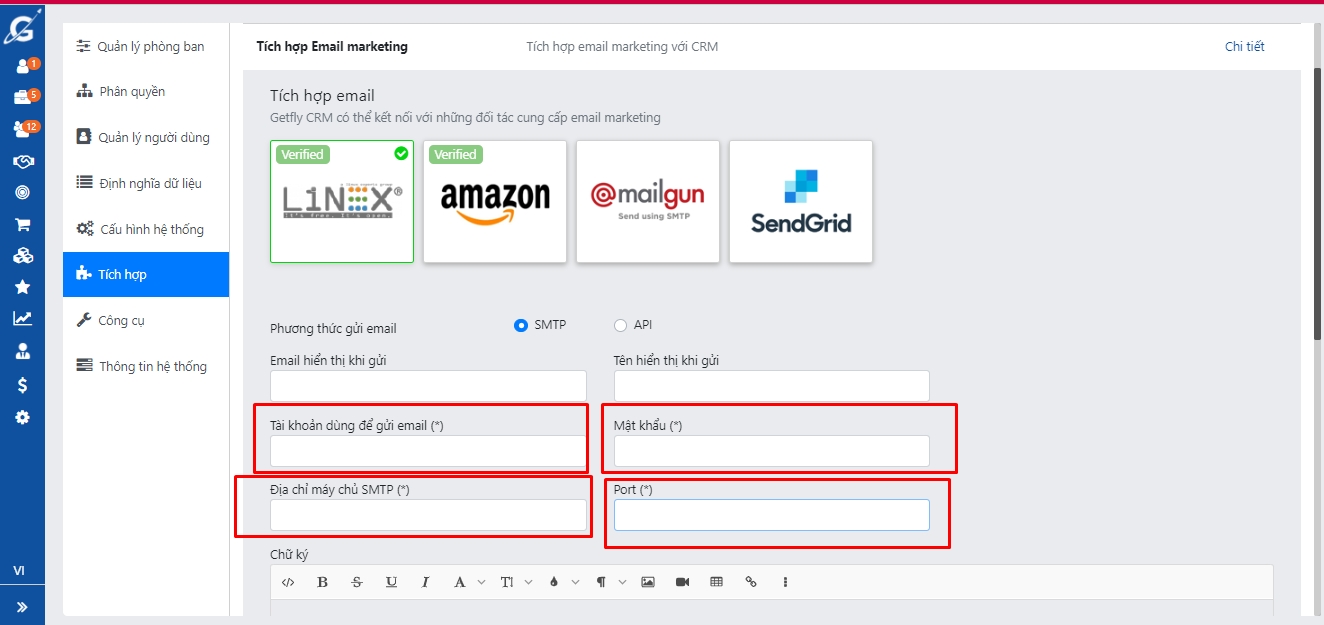Screen dimensions: 1324x625
Task: Click the shopping cart icon in sidebar
Action: (x=22, y=225)
